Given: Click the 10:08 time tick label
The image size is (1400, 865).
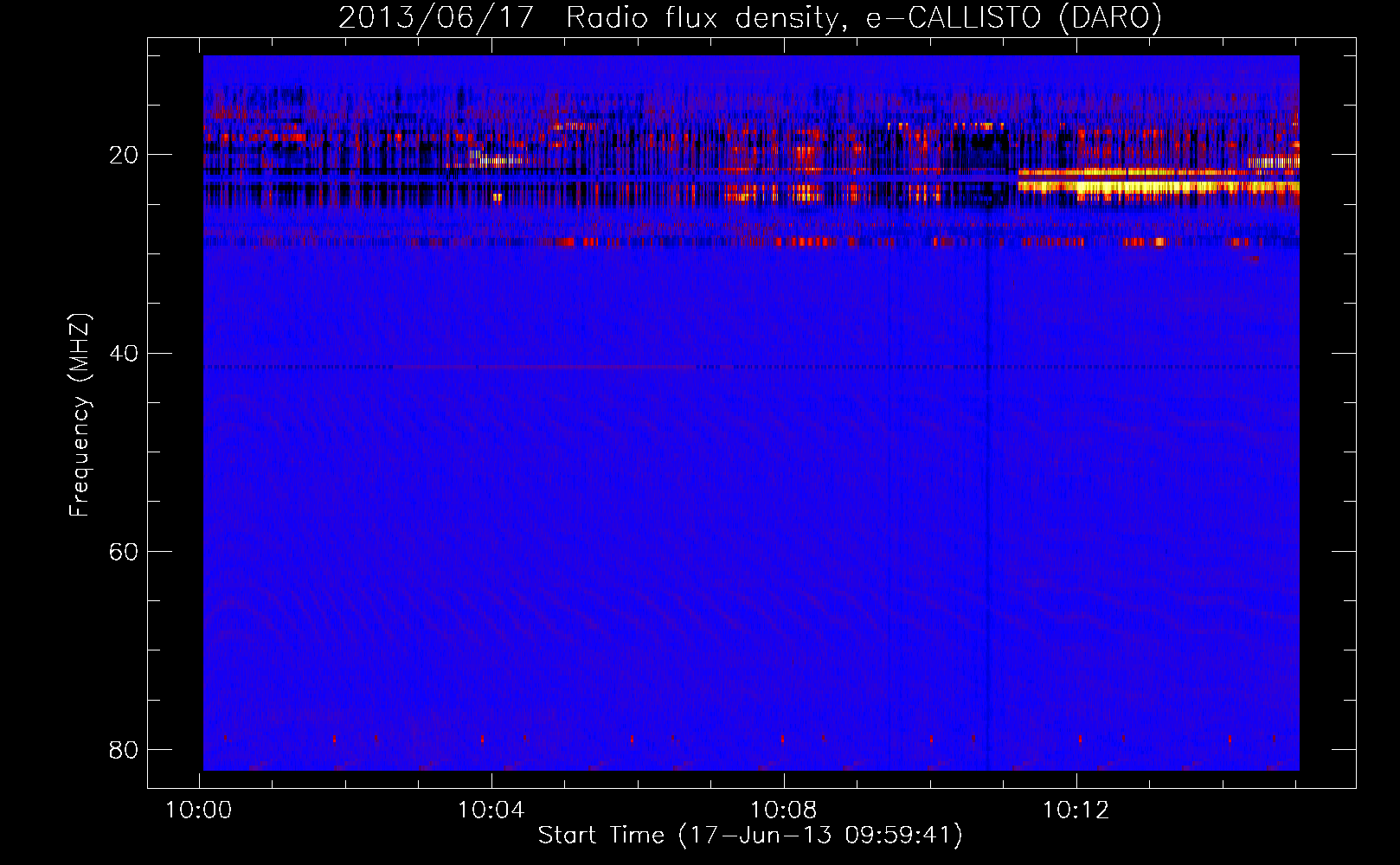Looking at the screenshot, I should [x=784, y=811].
